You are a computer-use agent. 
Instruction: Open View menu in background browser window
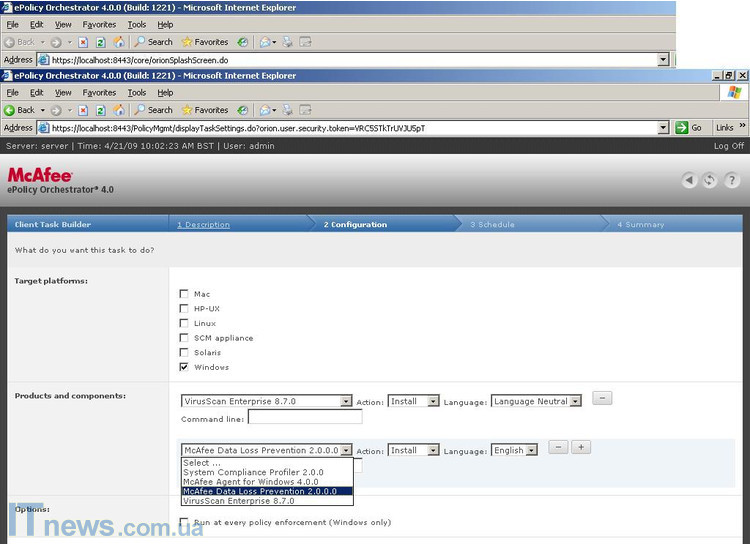[63, 24]
